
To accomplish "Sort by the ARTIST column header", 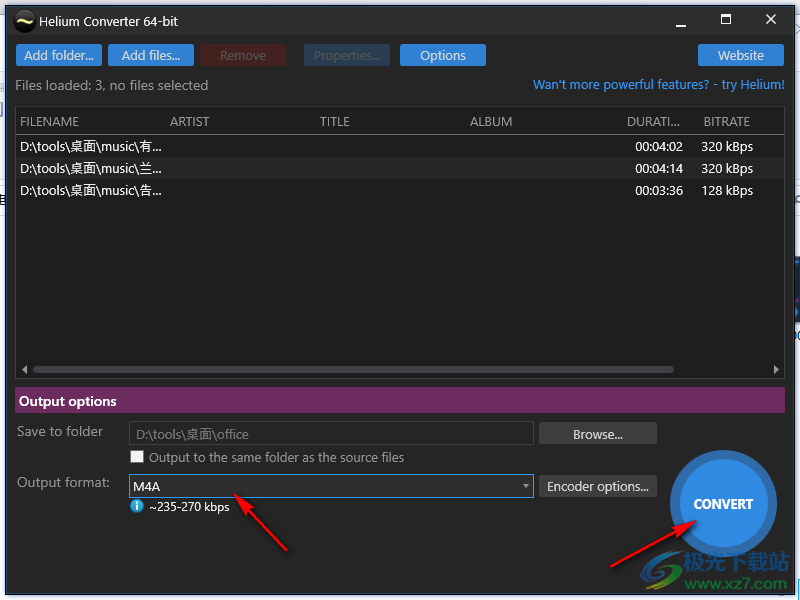I will coord(189,121).
